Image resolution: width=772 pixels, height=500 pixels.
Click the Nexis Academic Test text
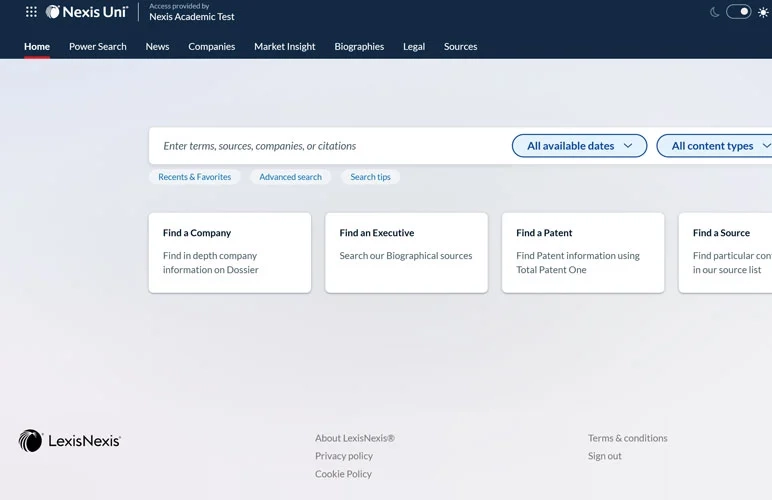tap(192, 17)
